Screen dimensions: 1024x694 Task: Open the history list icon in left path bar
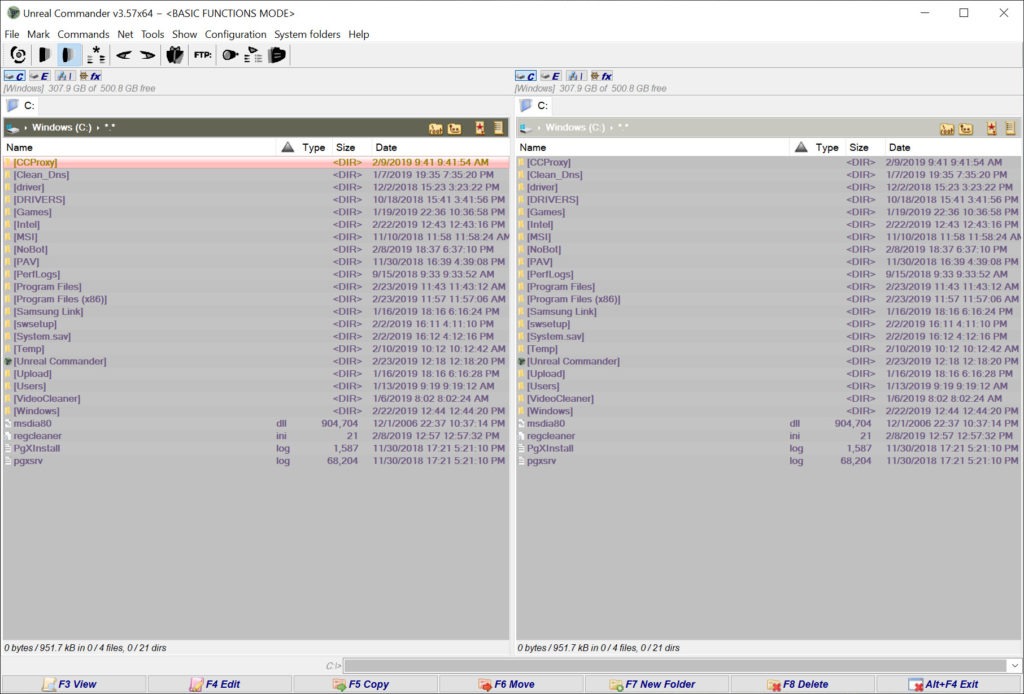pyautogui.click(x=499, y=128)
